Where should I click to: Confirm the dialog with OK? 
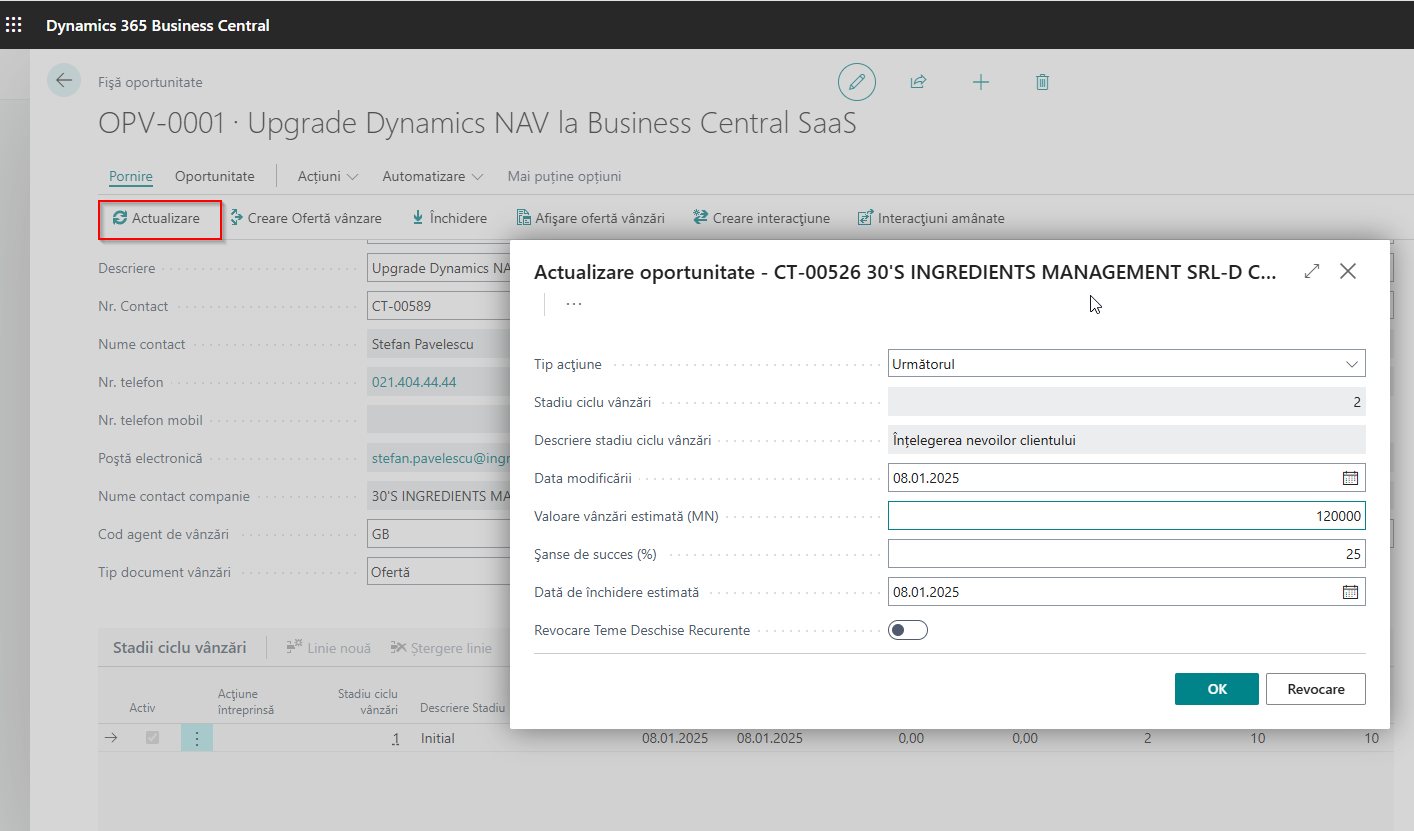click(x=1217, y=689)
